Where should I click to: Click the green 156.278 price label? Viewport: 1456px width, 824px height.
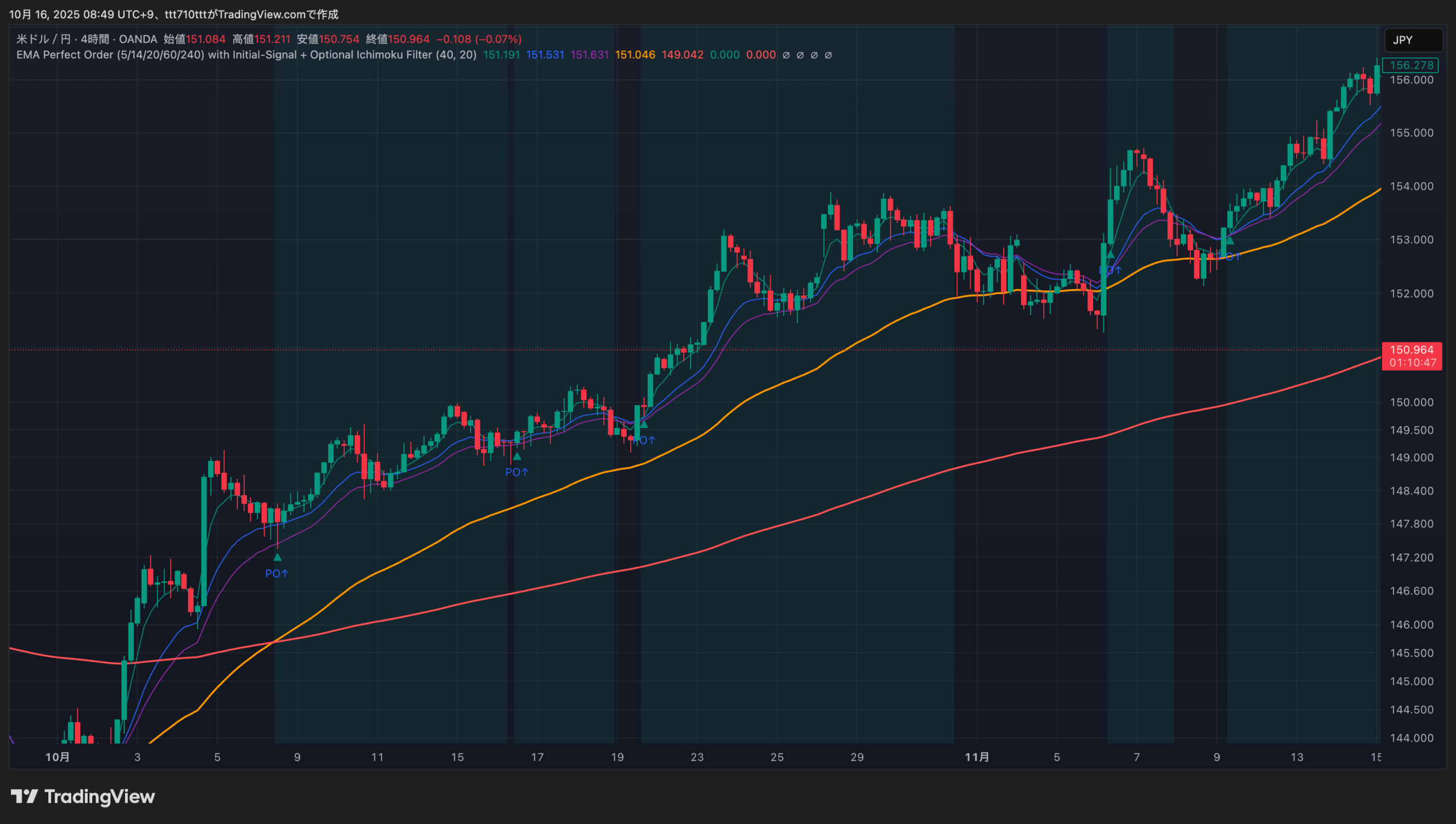[x=1411, y=65]
